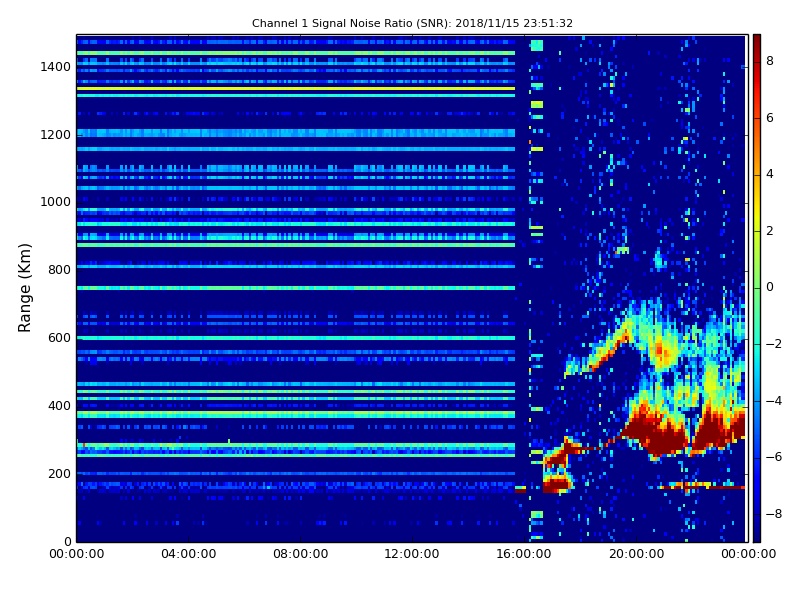Click the 1000 range tick label

(56, 202)
